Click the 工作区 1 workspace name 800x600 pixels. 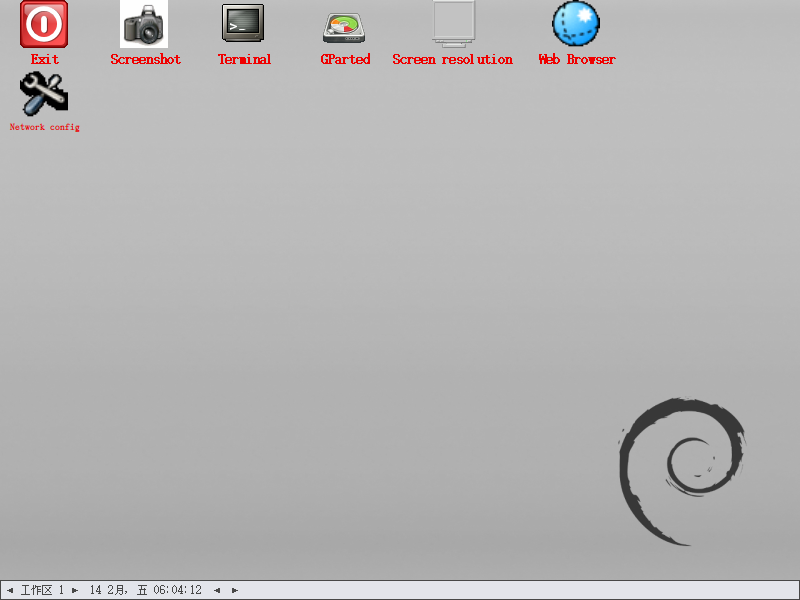[x=42, y=590]
